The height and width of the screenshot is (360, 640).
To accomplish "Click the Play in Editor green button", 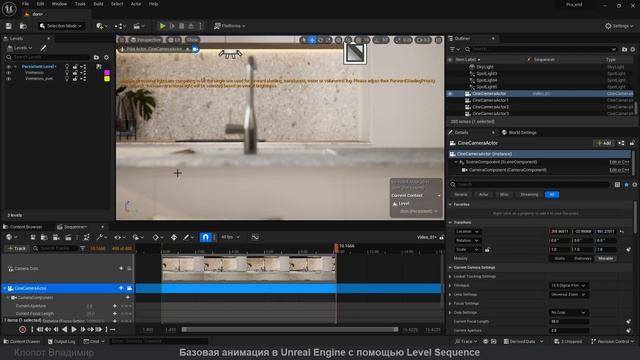I will (162, 26).
